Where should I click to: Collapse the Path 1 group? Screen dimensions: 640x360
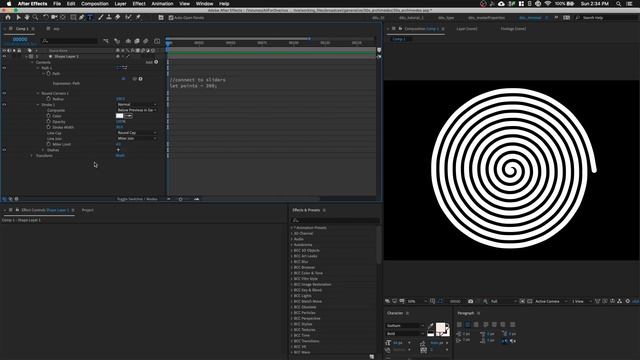[38, 68]
